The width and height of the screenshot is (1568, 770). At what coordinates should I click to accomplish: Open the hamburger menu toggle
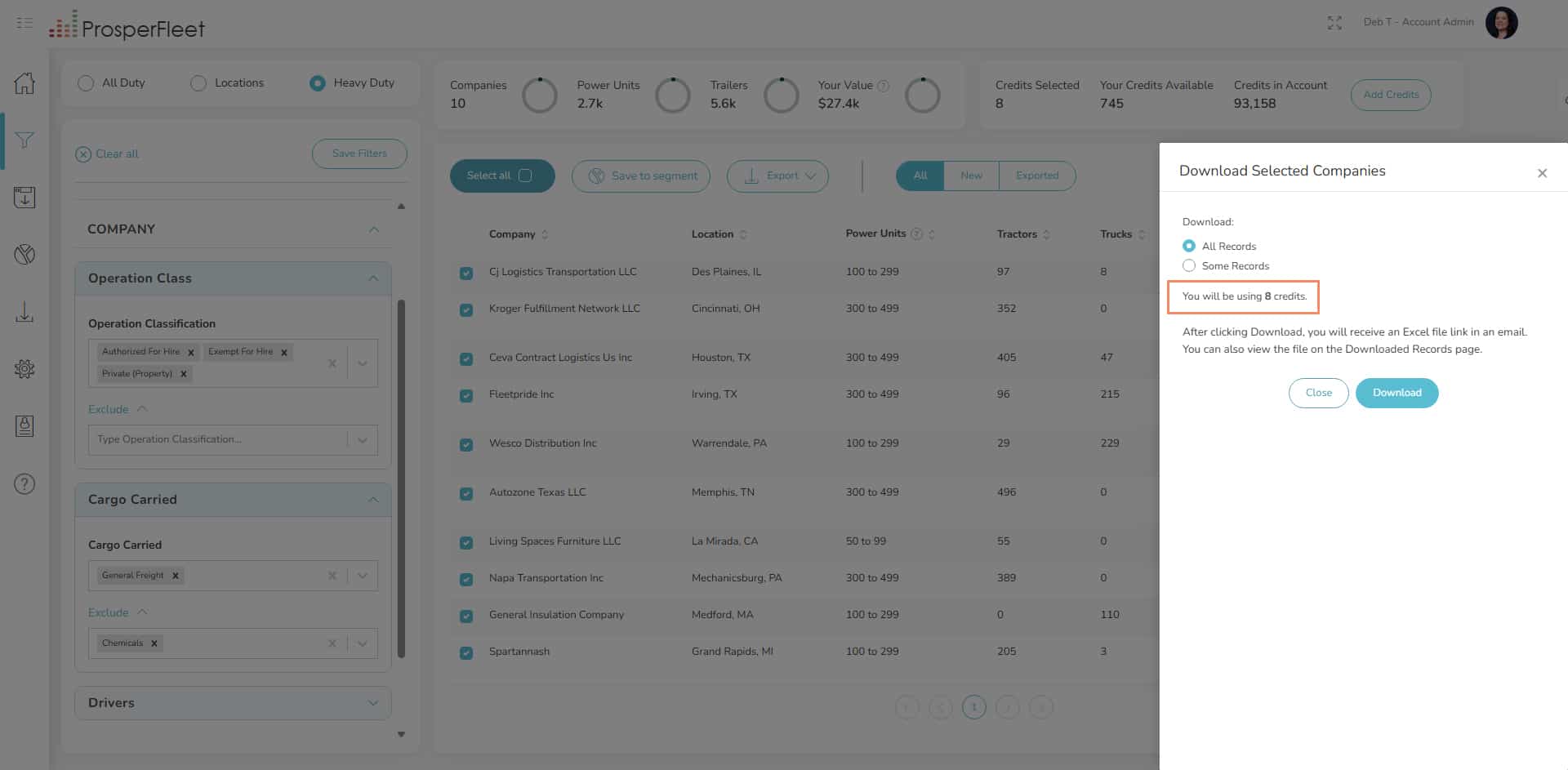[x=24, y=23]
